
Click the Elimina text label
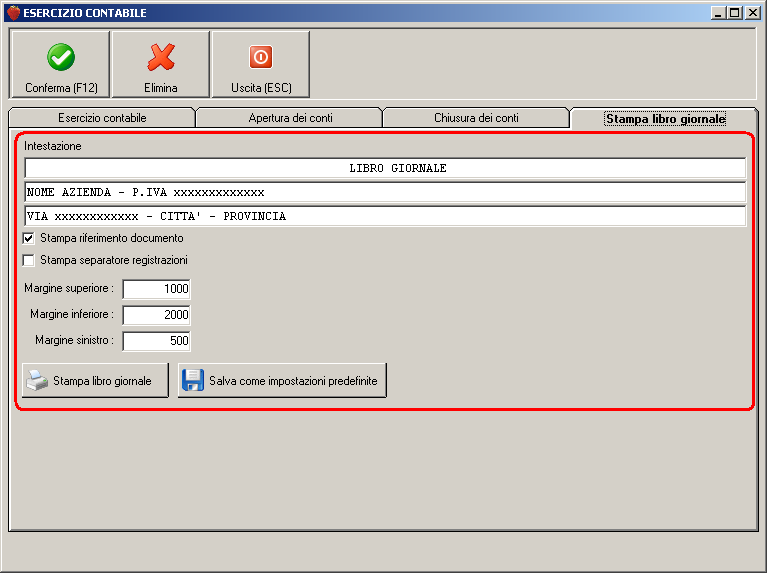(160, 88)
